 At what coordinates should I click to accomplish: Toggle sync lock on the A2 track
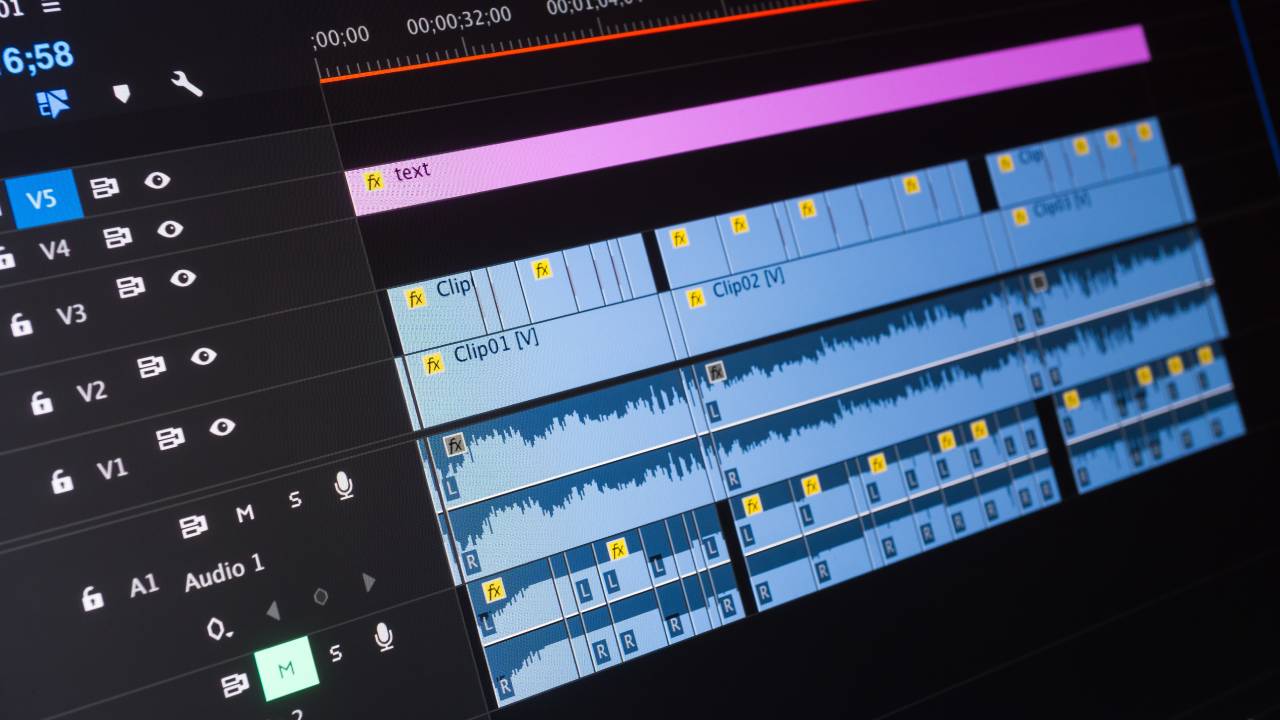(235, 685)
